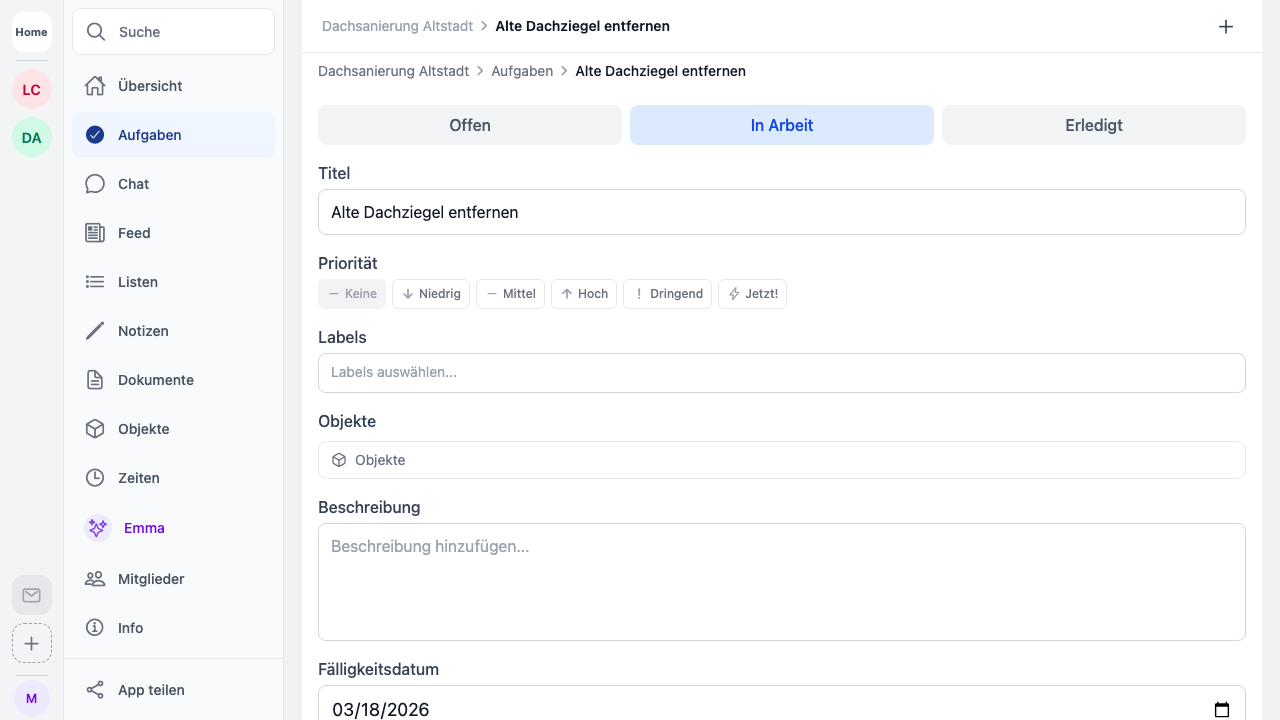Open the Labels auswählen dropdown

coord(781,372)
